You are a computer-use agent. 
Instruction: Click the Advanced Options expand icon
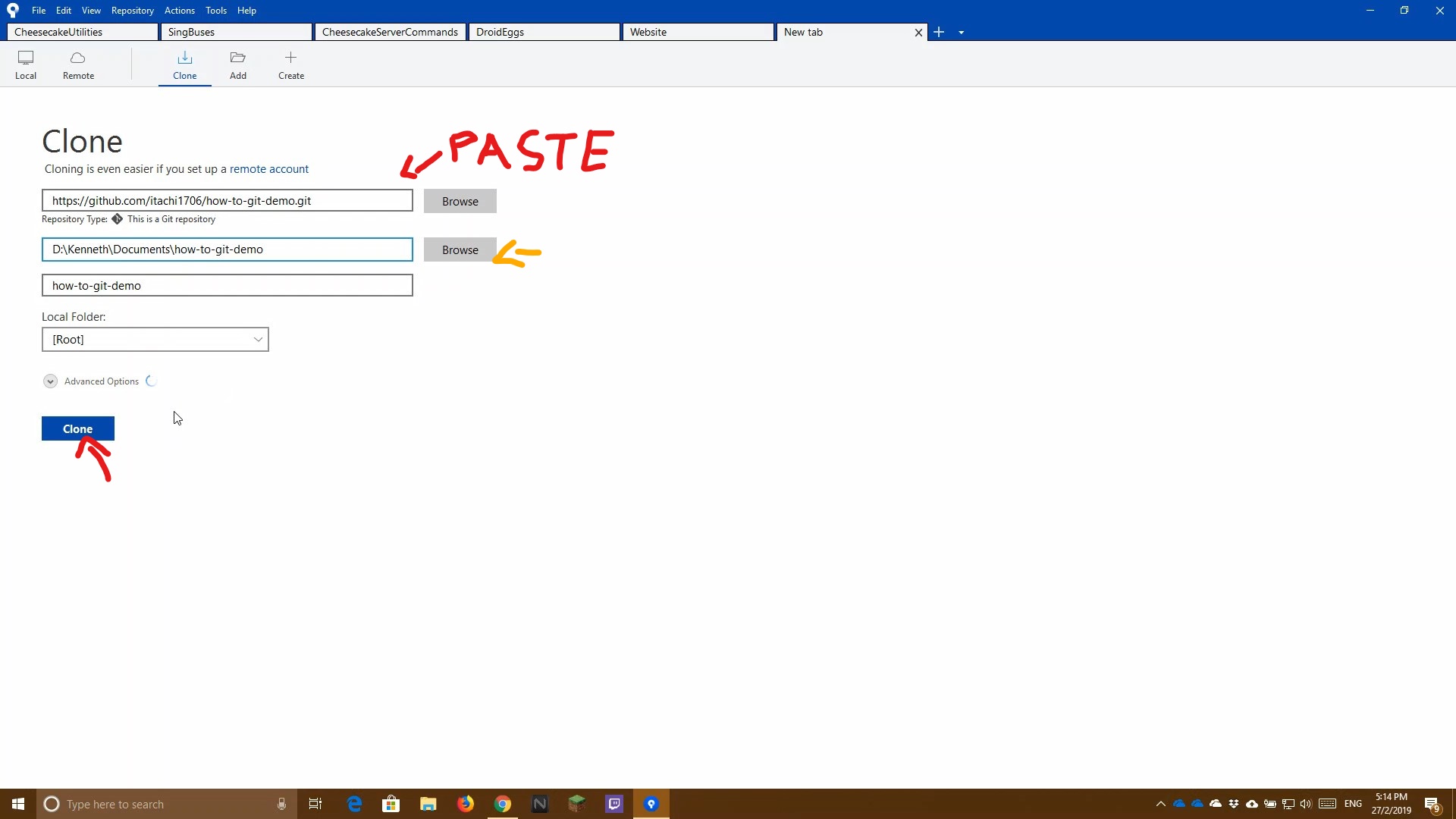coord(50,381)
